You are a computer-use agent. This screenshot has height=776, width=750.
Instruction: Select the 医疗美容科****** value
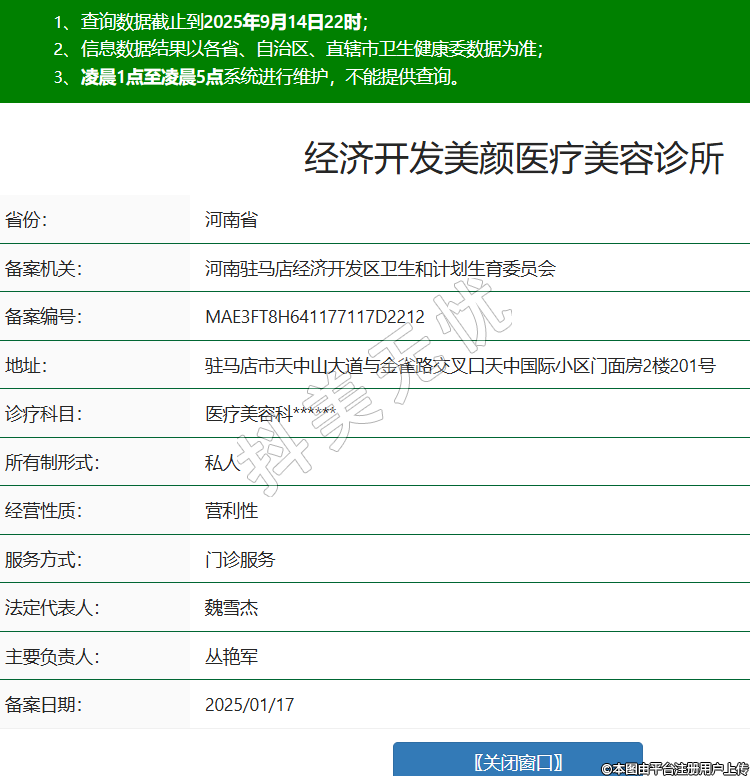pos(270,414)
